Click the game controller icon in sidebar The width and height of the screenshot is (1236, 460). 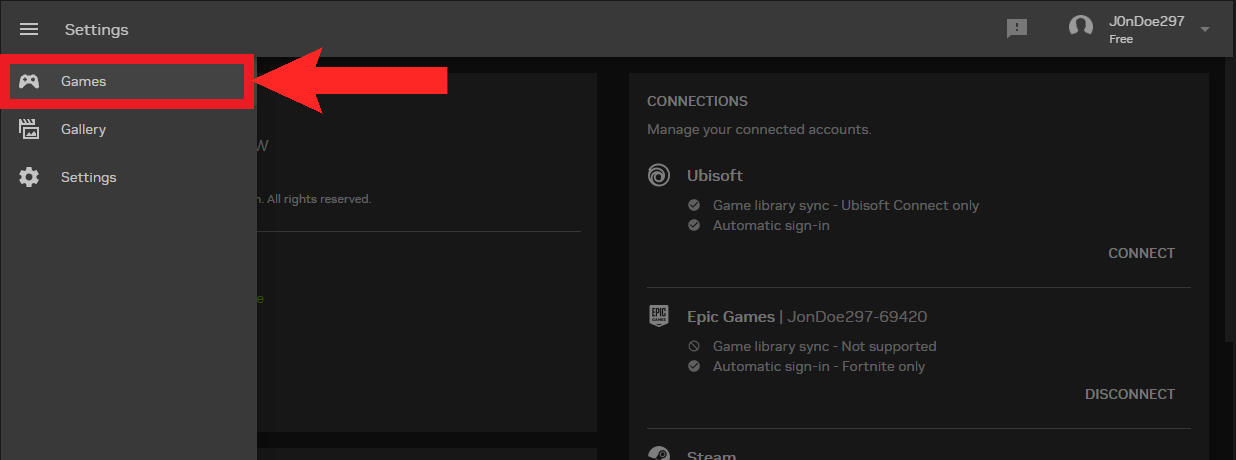29,81
